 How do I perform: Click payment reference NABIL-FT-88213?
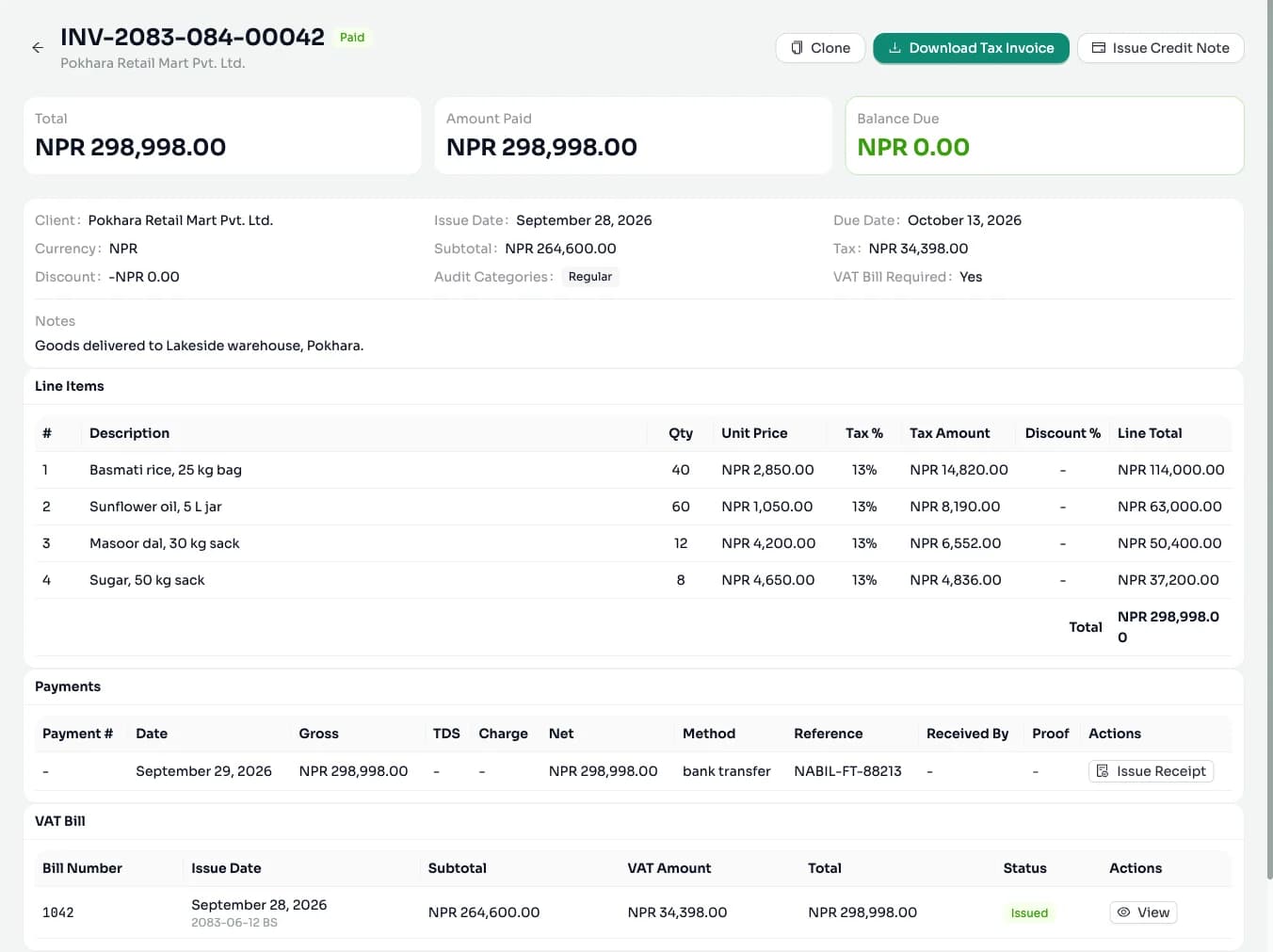(847, 771)
